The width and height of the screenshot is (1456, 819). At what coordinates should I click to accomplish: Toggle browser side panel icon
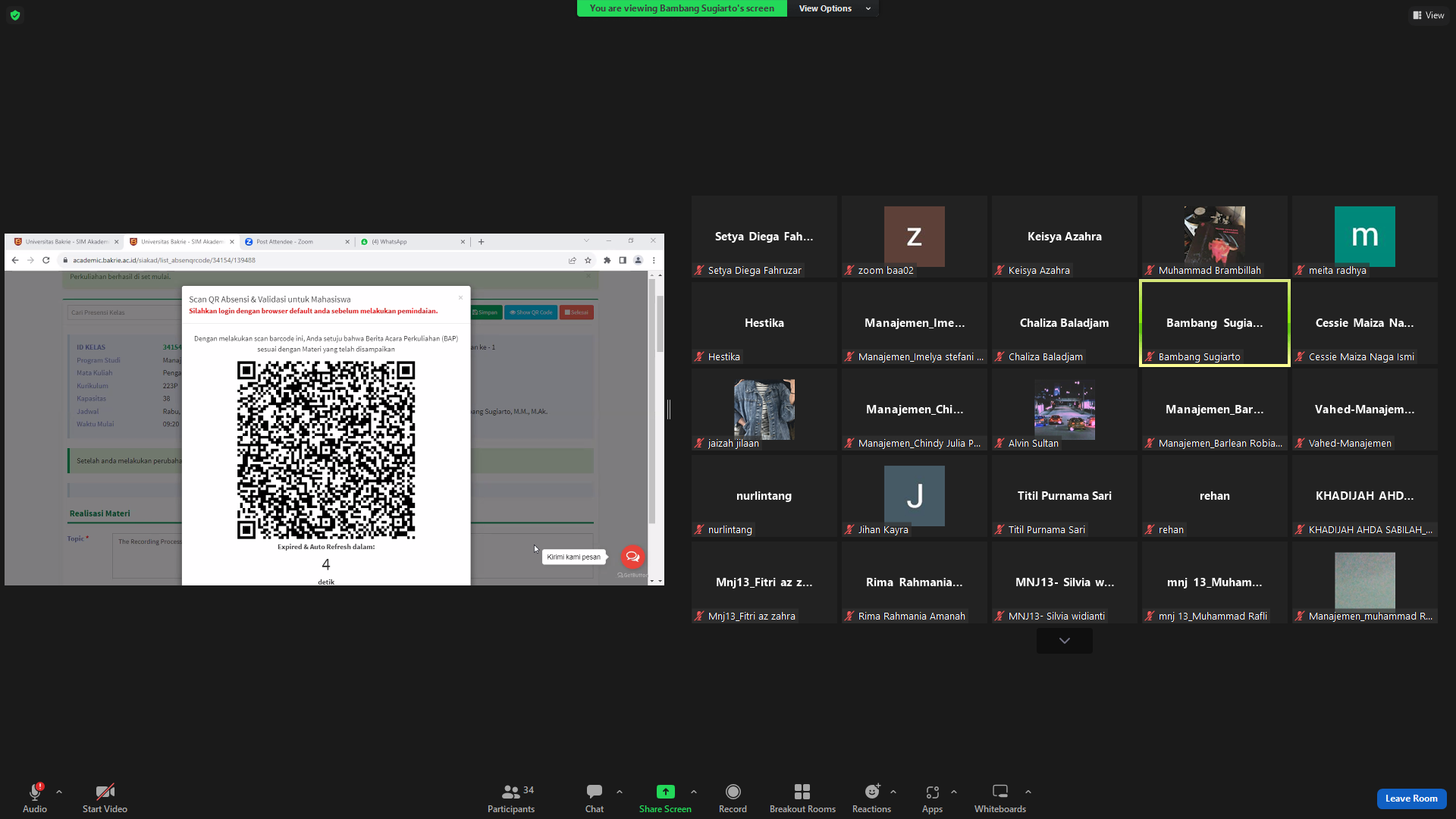coord(623,260)
